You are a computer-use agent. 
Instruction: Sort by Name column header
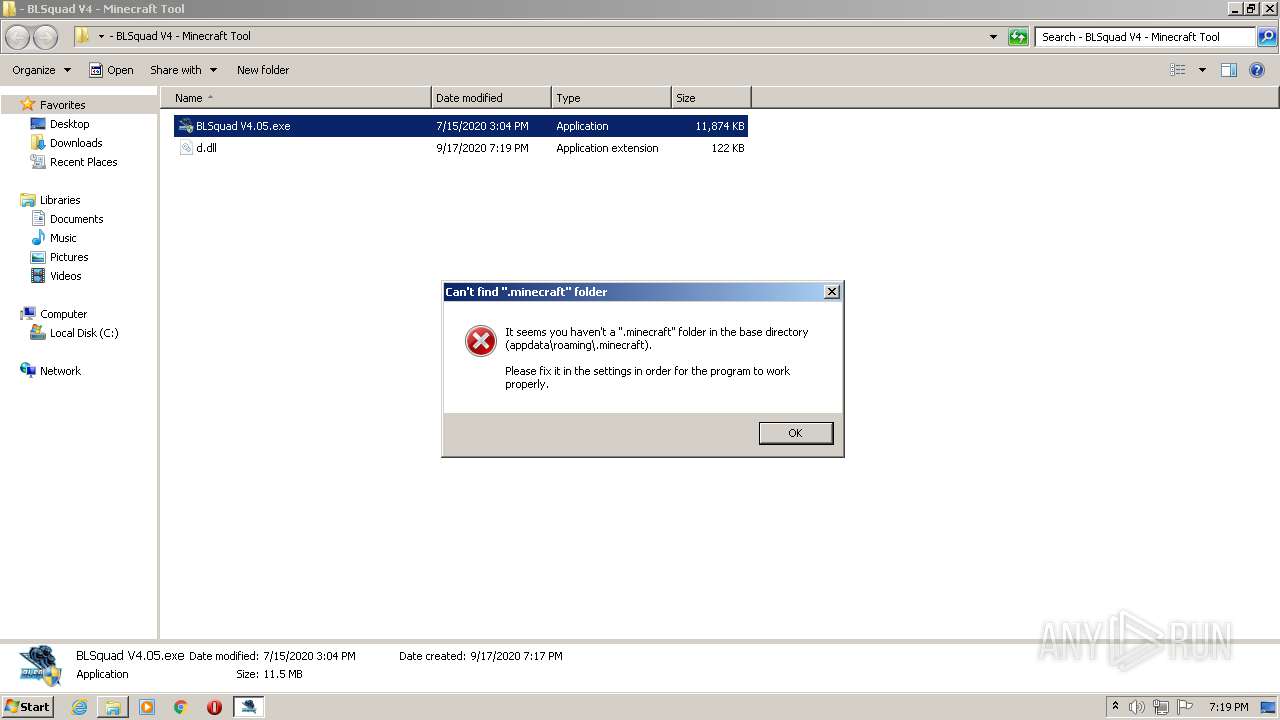[x=296, y=98]
